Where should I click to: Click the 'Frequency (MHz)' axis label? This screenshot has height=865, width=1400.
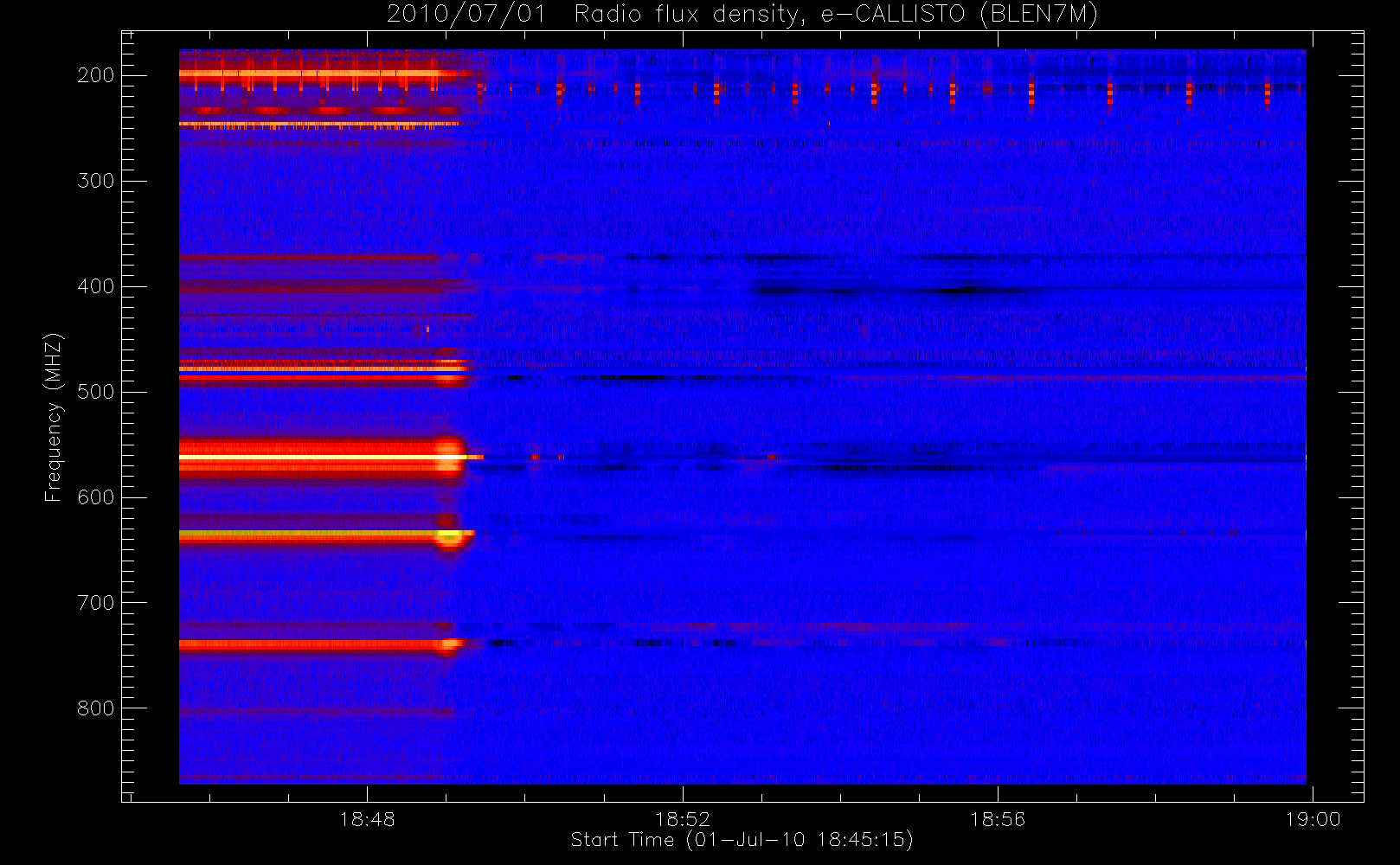[54, 417]
